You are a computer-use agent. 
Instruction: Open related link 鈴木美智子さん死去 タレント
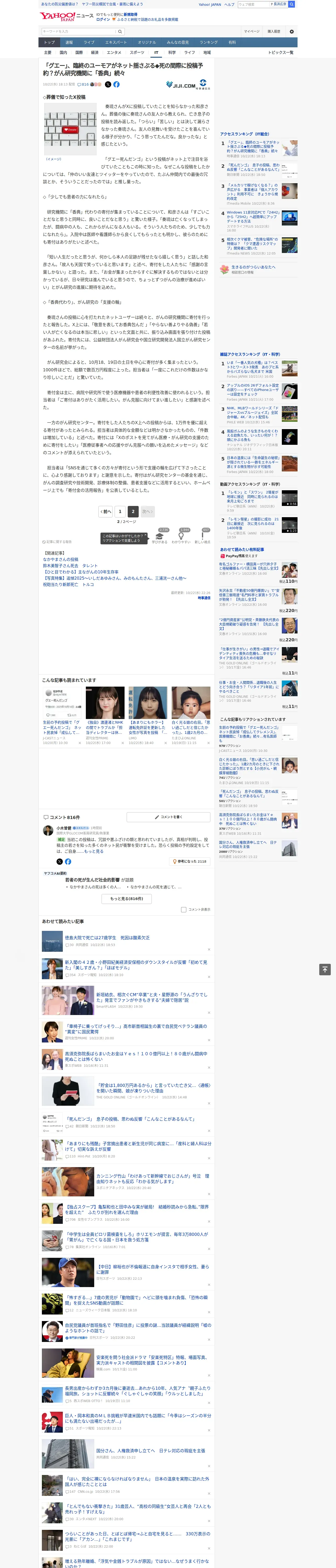[70, 566]
